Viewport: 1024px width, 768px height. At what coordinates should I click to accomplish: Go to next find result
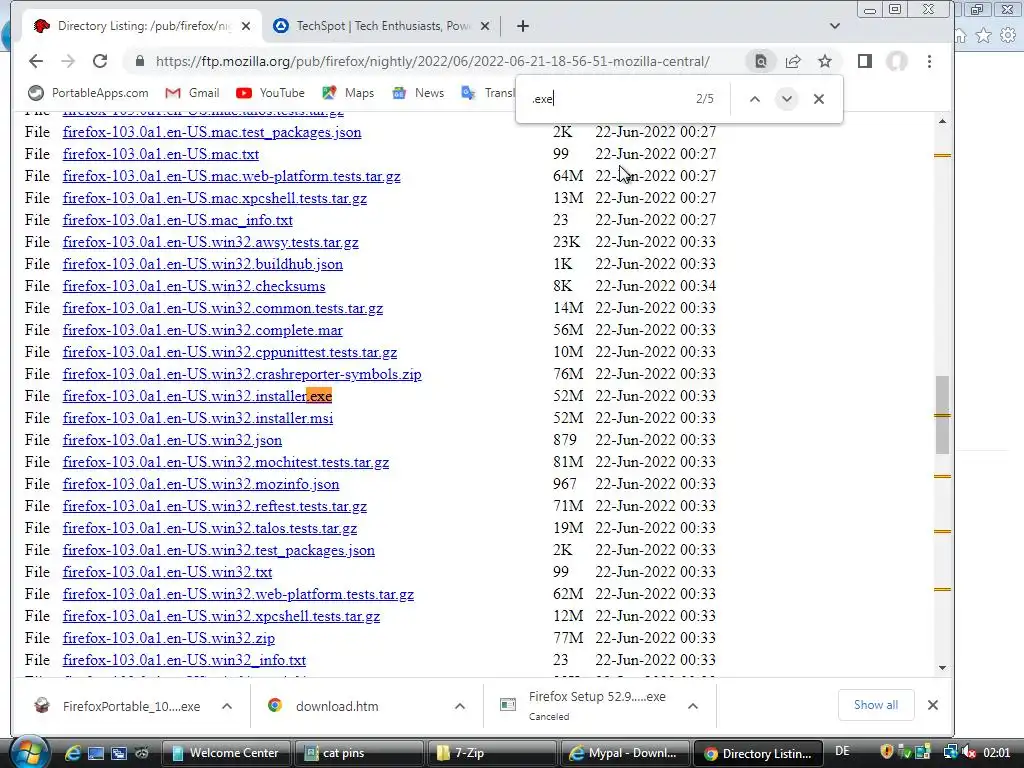[787, 99]
